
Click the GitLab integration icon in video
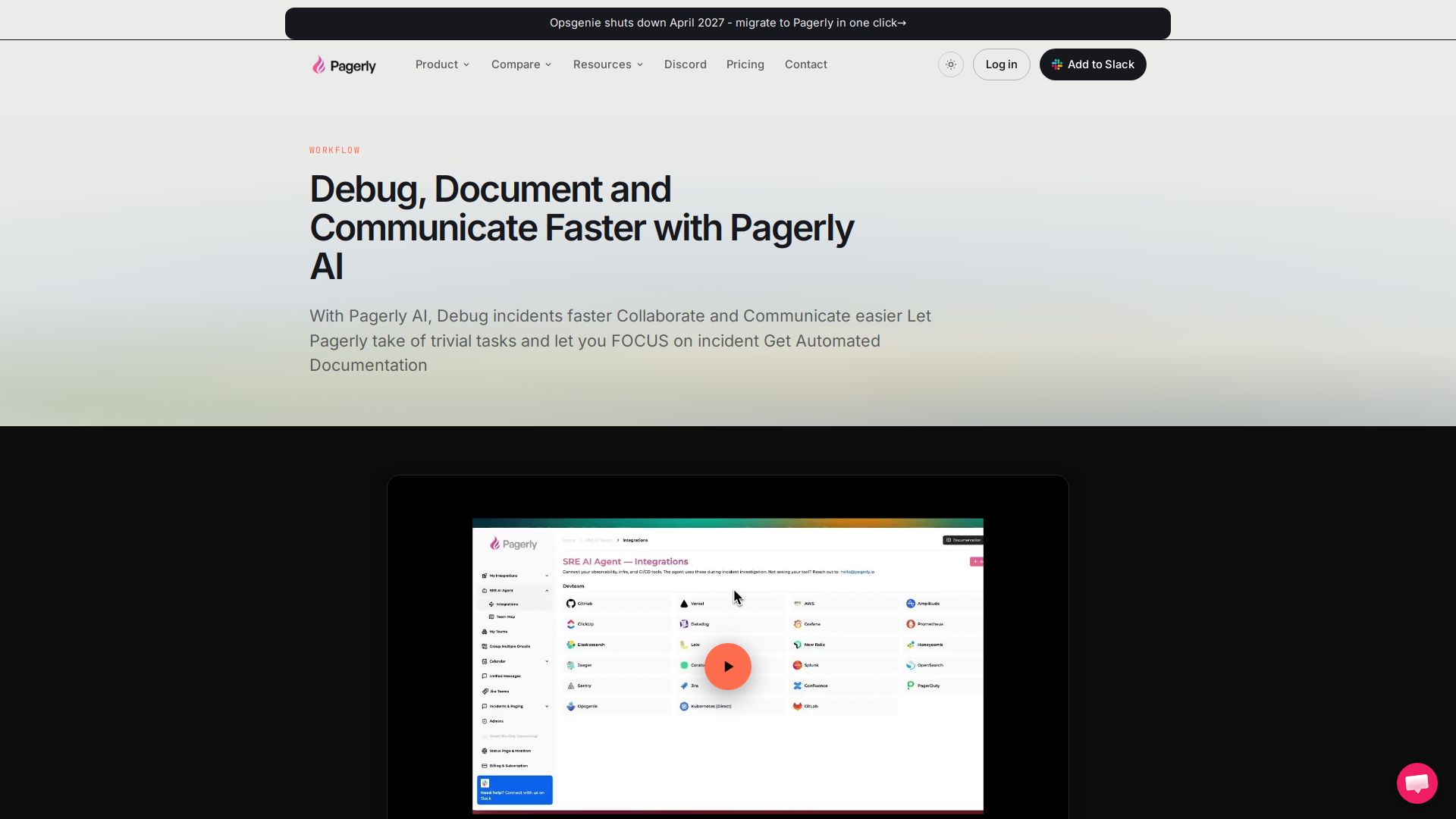[797, 706]
